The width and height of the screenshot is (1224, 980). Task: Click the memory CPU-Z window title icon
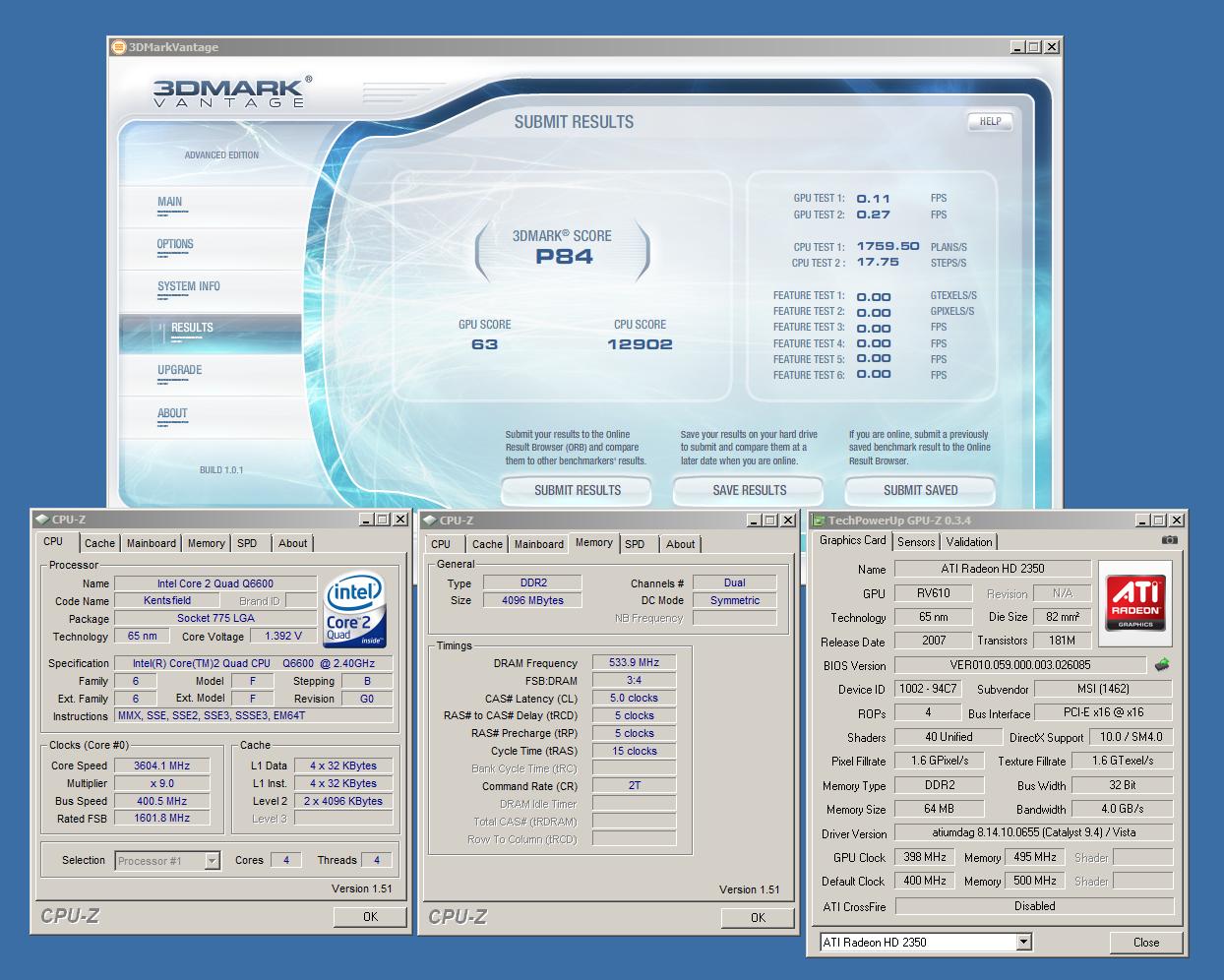(x=429, y=520)
